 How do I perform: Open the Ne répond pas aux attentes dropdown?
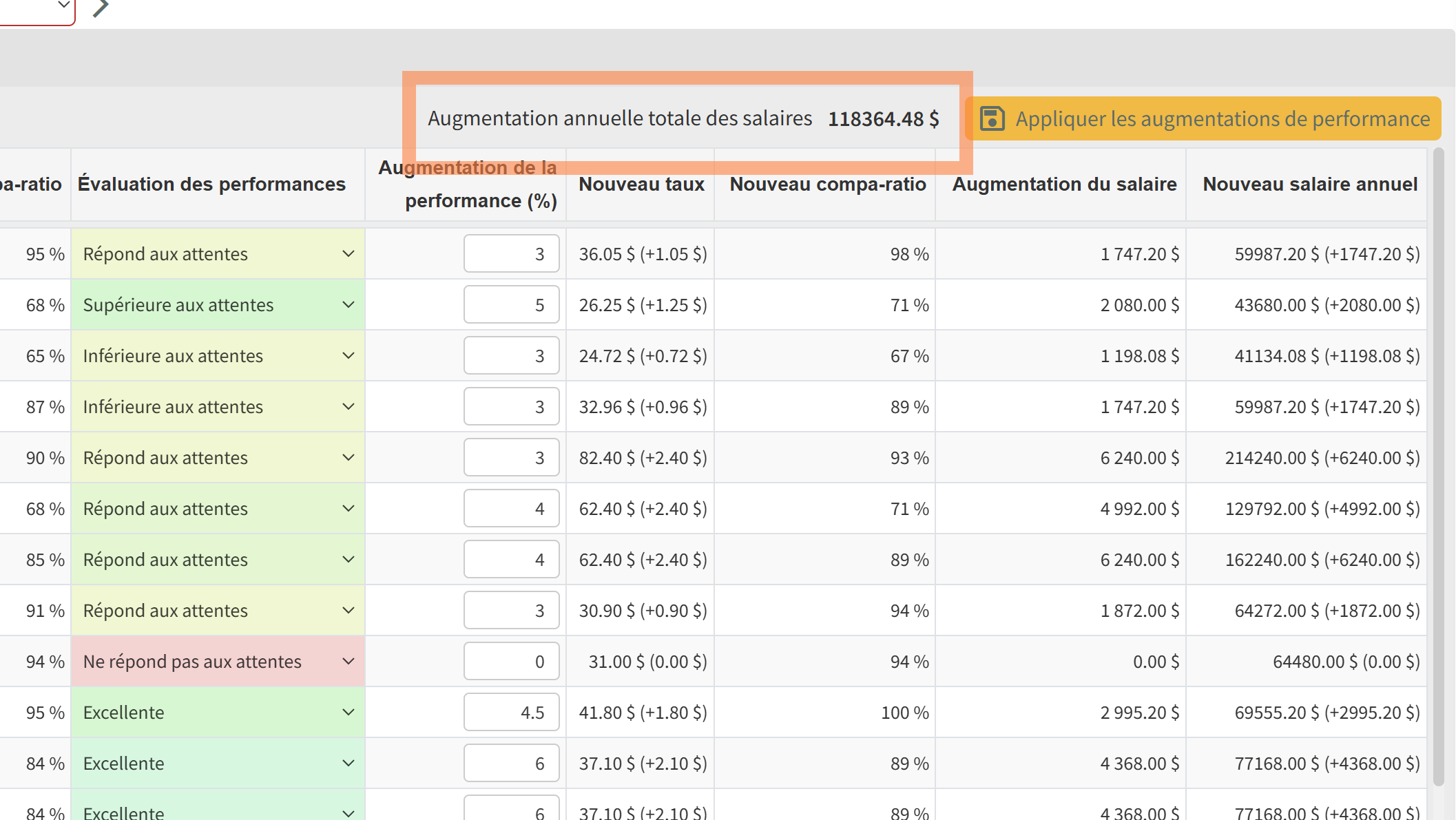click(218, 662)
